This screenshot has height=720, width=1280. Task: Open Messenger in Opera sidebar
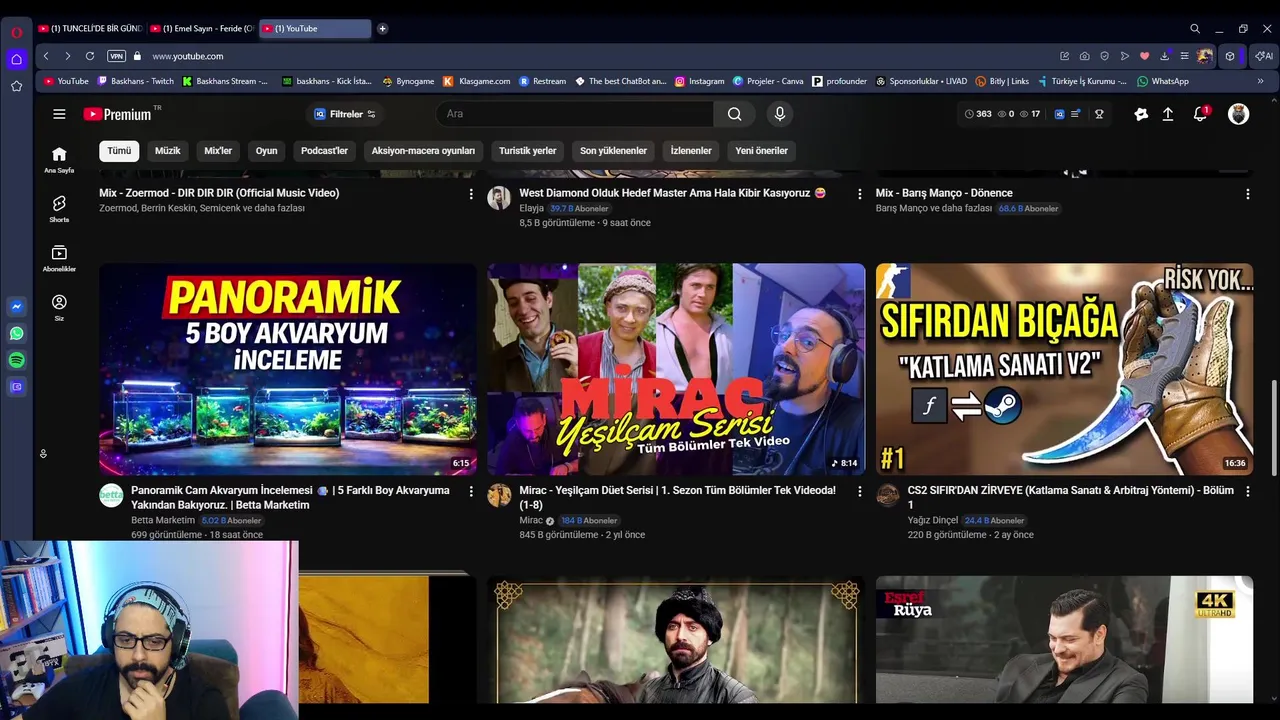(16, 307)
